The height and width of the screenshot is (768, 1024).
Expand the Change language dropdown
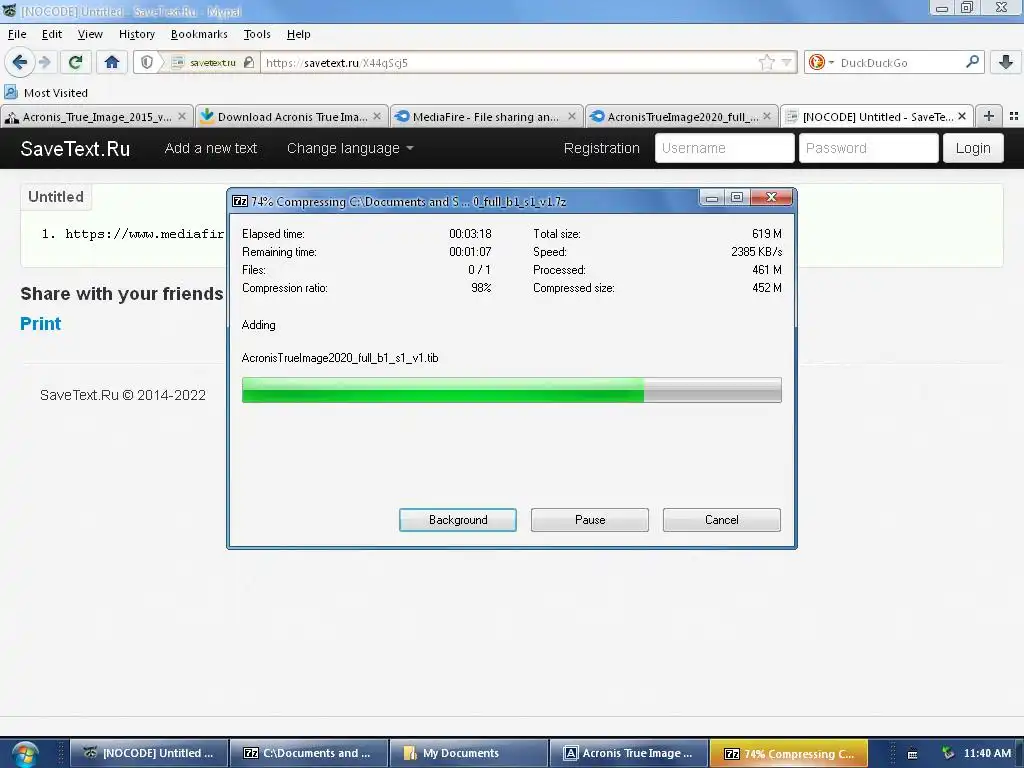350,148
